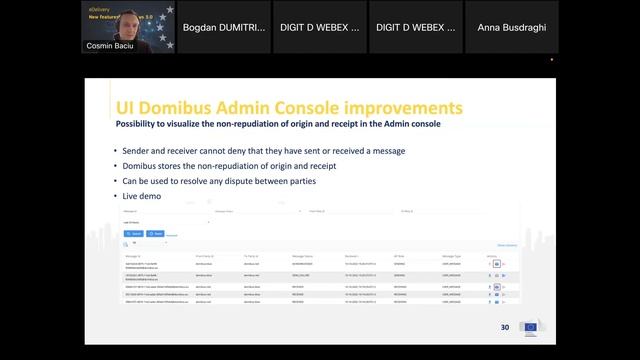Image resolution: width=640 pixels, height=360 pixels.
Task: Click the 'Live demo' bullet
Action: pos(142,196)
